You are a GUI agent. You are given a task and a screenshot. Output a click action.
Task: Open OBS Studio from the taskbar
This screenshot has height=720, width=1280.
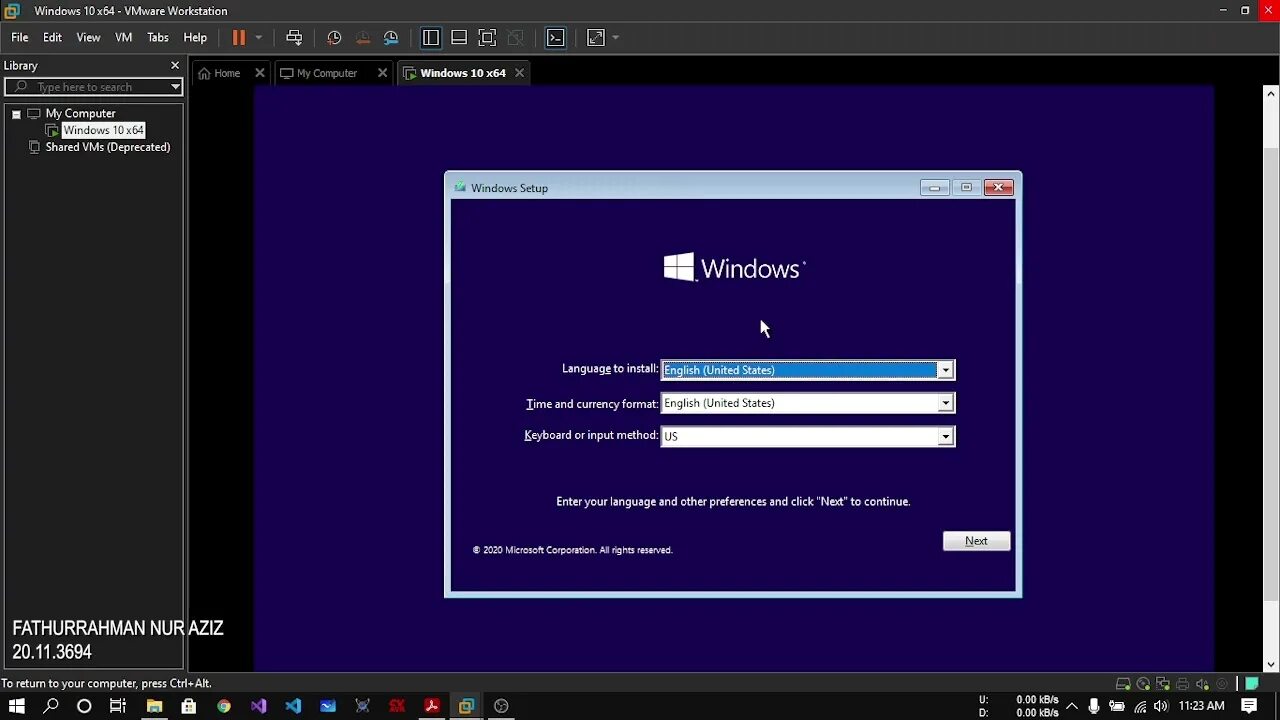[x=501, y=706]
